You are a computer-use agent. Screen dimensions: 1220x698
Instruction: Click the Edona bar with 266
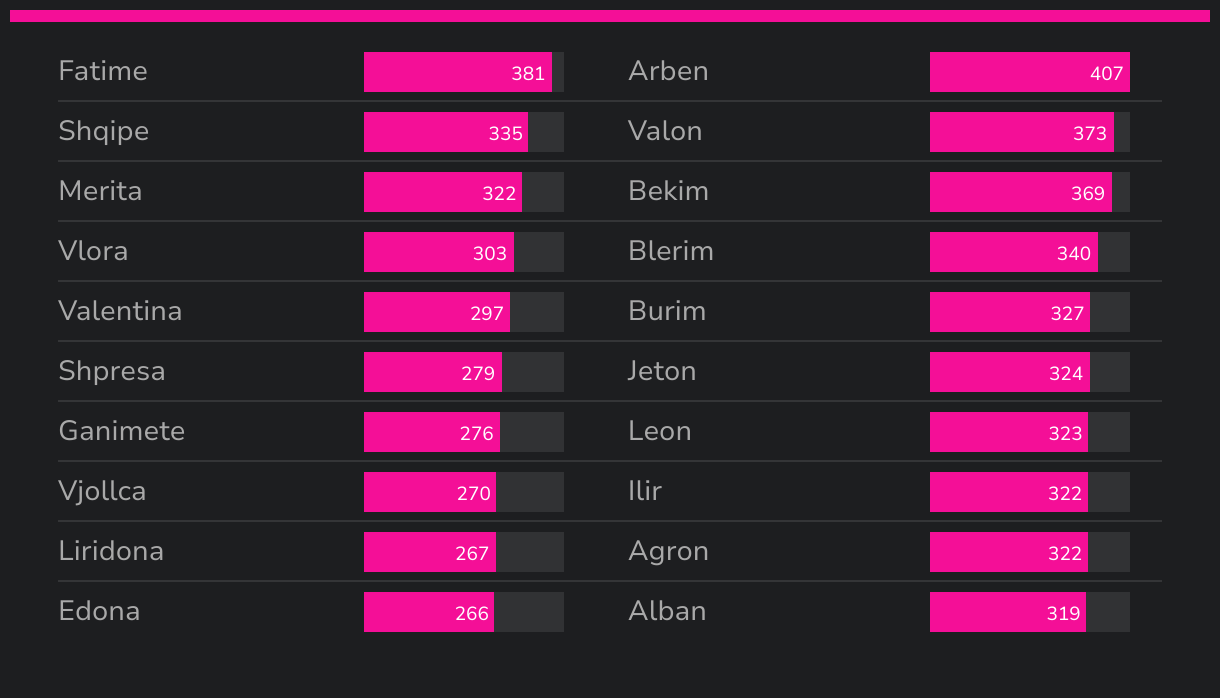[x=429, y=612]
